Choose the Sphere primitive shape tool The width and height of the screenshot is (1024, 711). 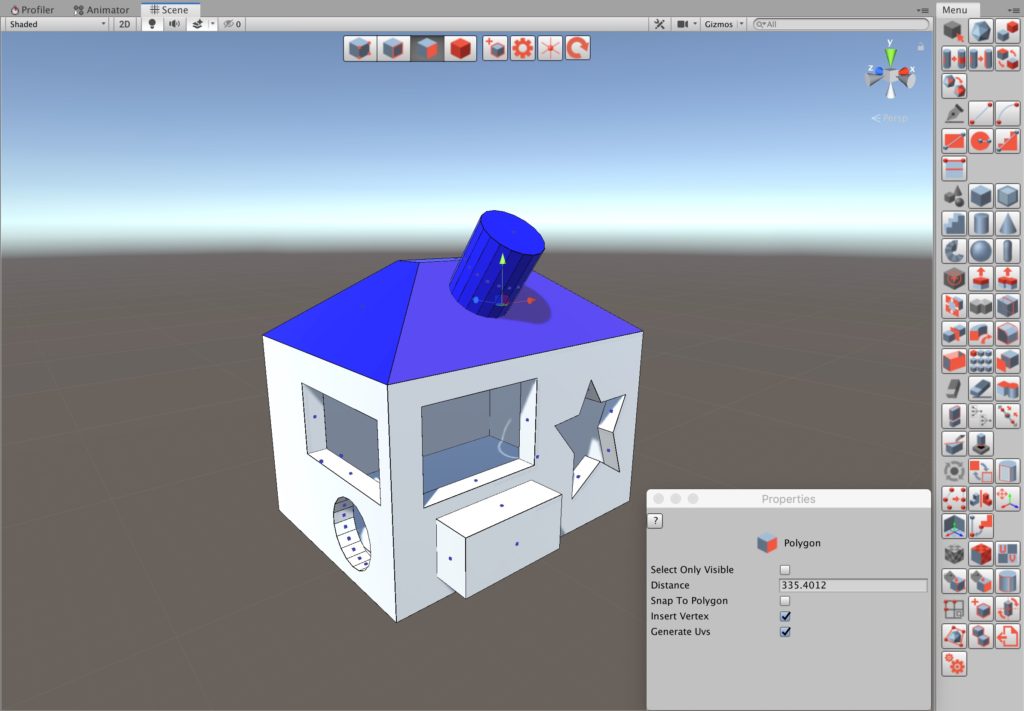point(981,251)
